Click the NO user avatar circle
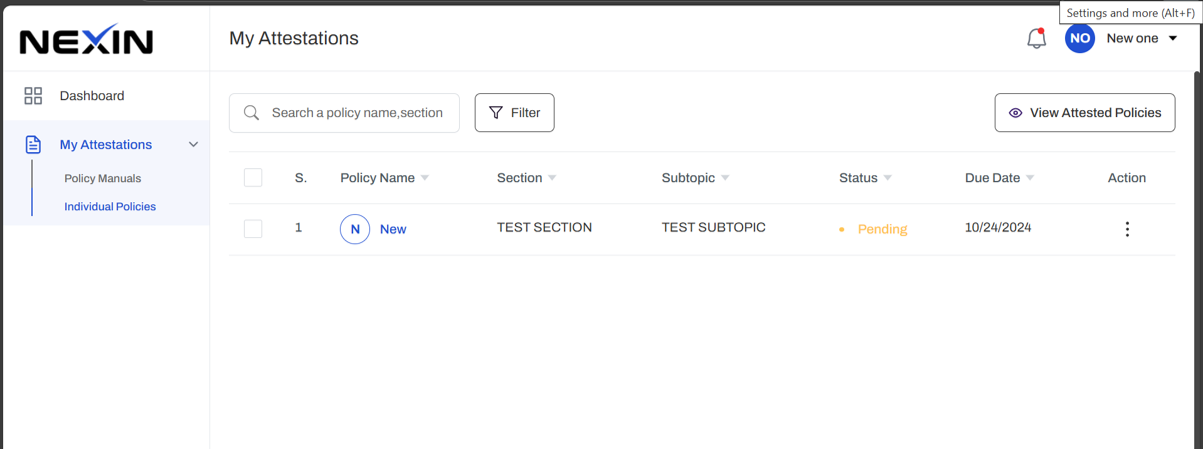This screenshot has height=449, width=1203. click(1079, 39)
